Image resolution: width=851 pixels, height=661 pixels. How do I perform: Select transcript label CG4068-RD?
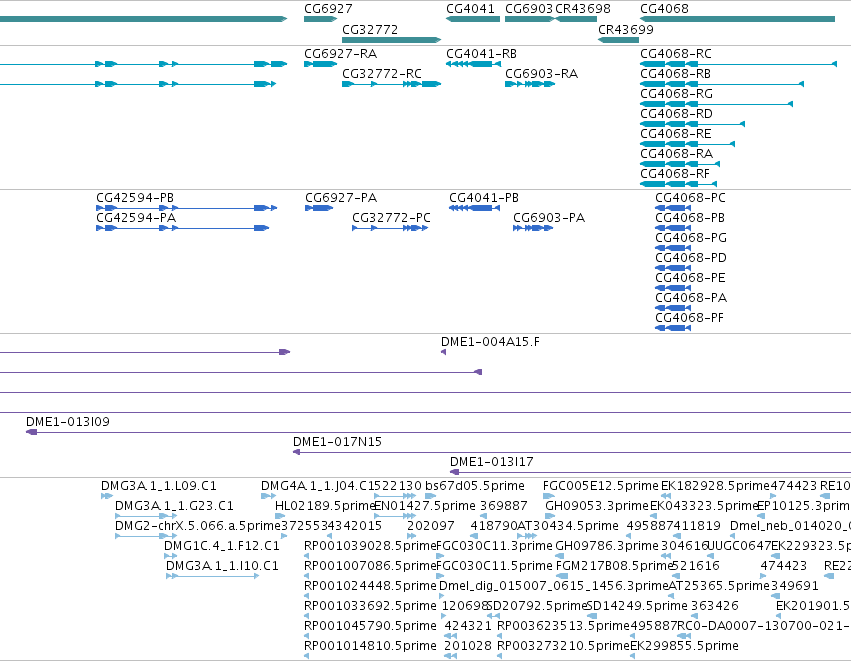676,114
